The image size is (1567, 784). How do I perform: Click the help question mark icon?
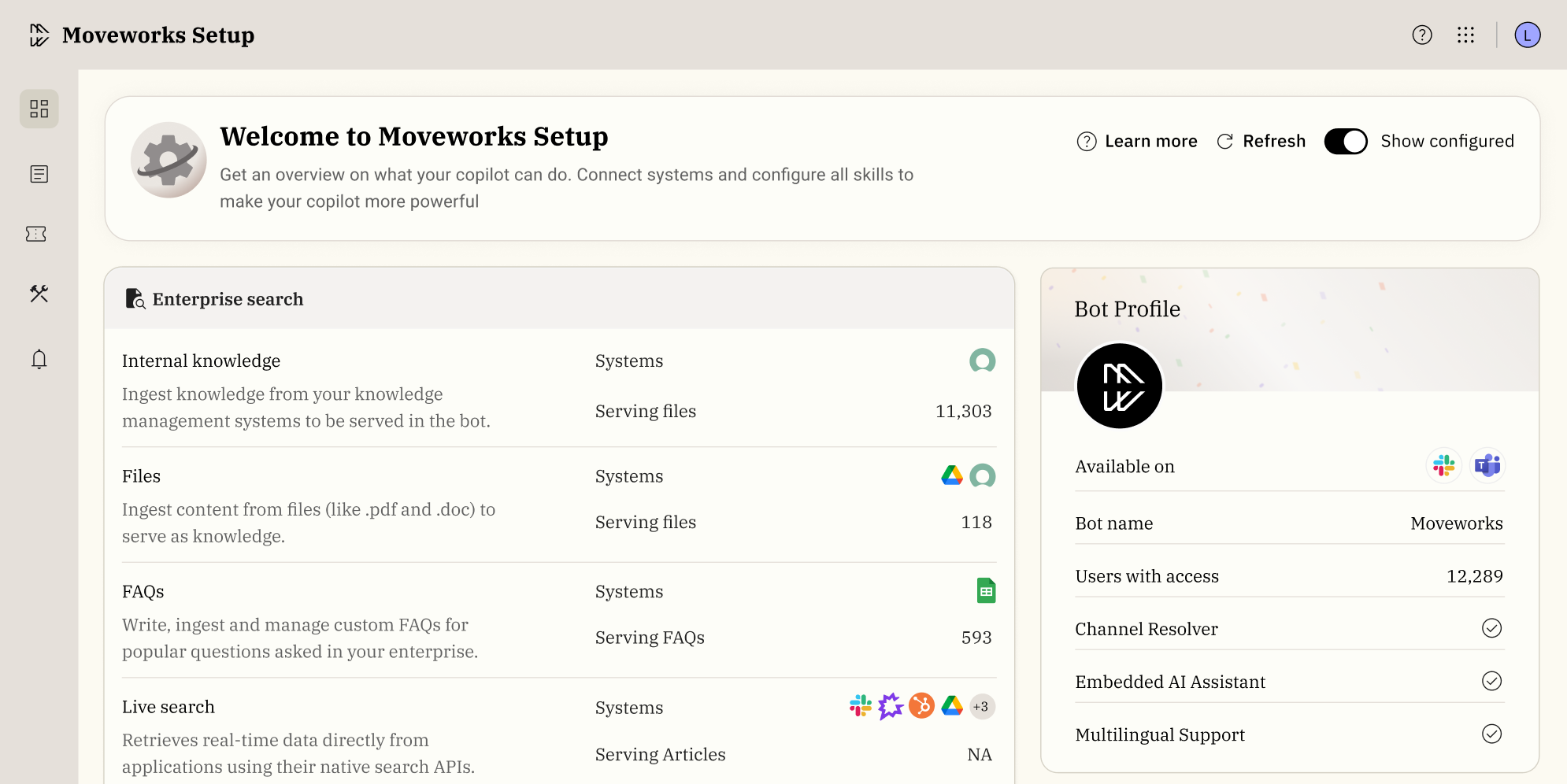point(1421,35)
